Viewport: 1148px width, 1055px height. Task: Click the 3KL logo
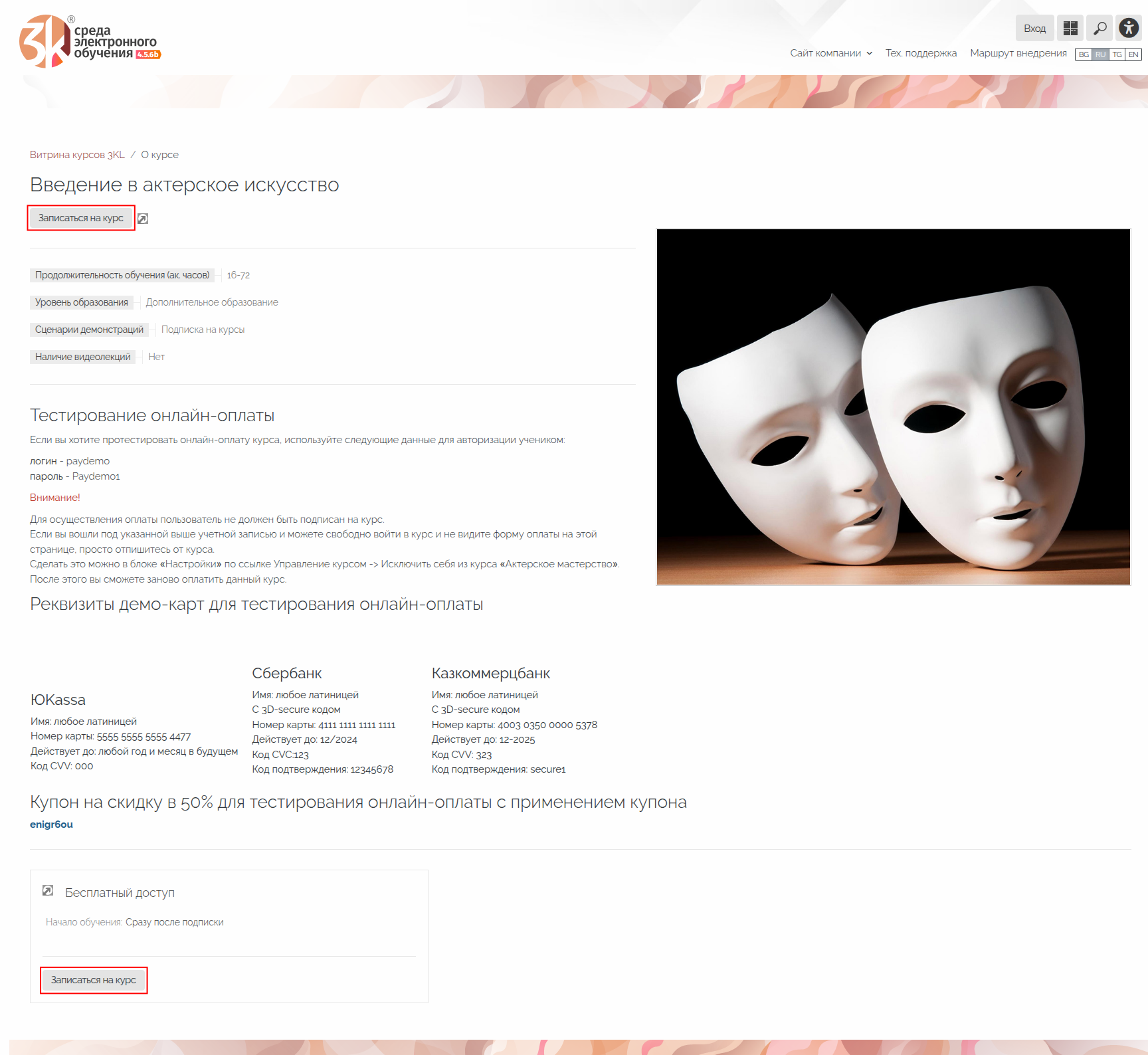tap(90, 41)
